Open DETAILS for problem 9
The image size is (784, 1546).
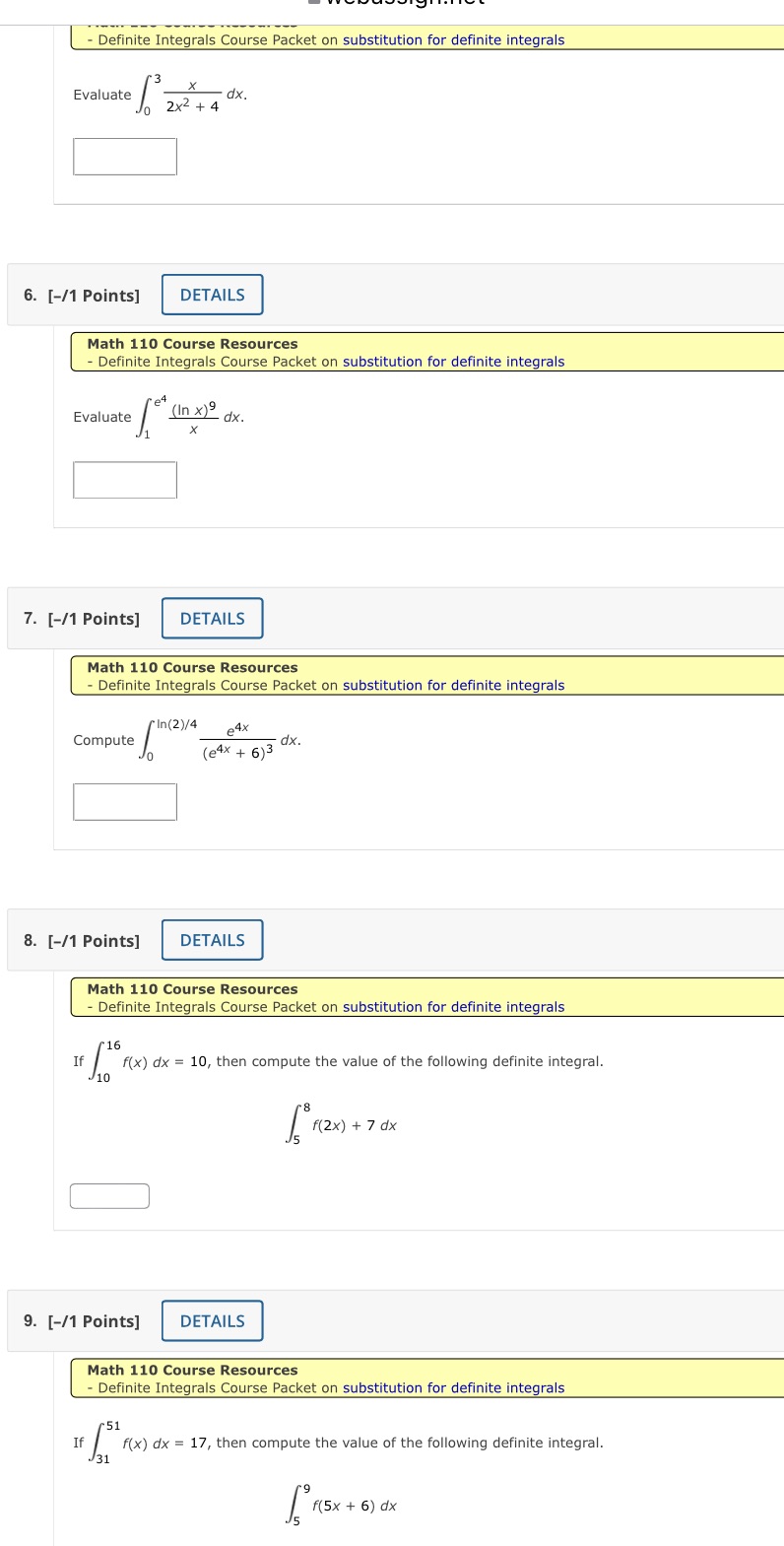point(212,1320)
